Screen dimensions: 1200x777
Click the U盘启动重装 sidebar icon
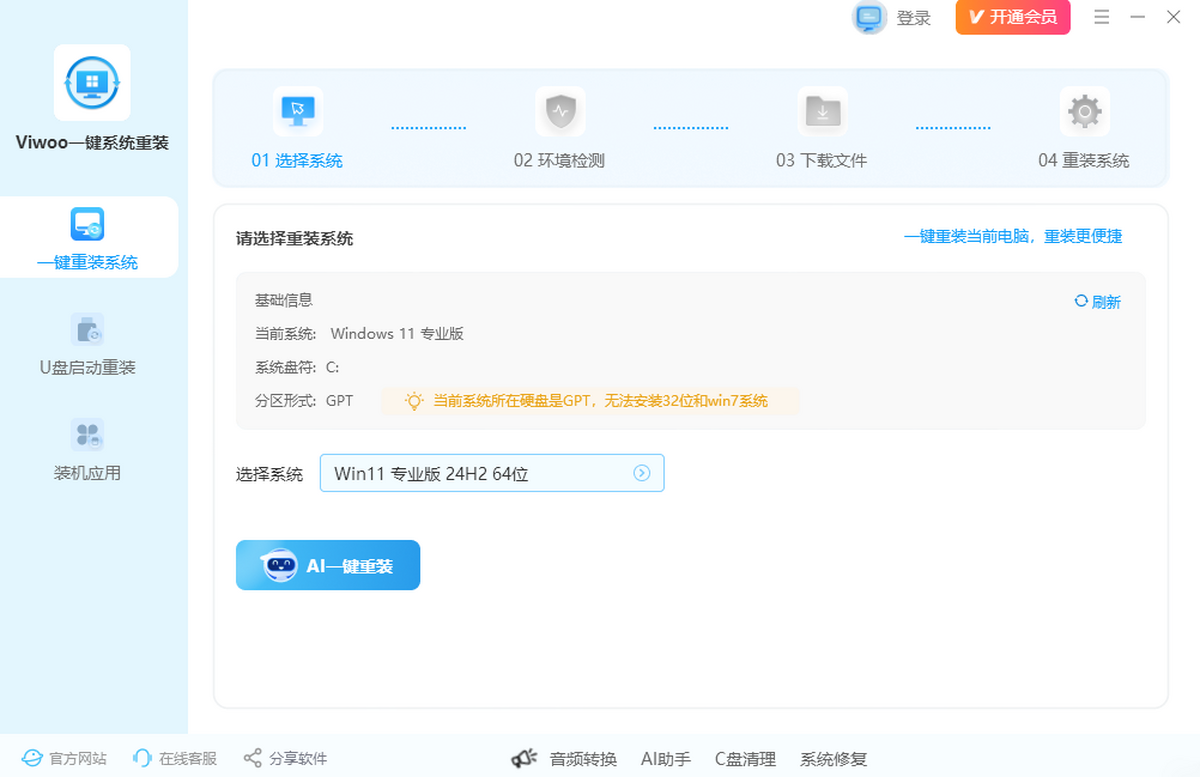pos(87,329)
